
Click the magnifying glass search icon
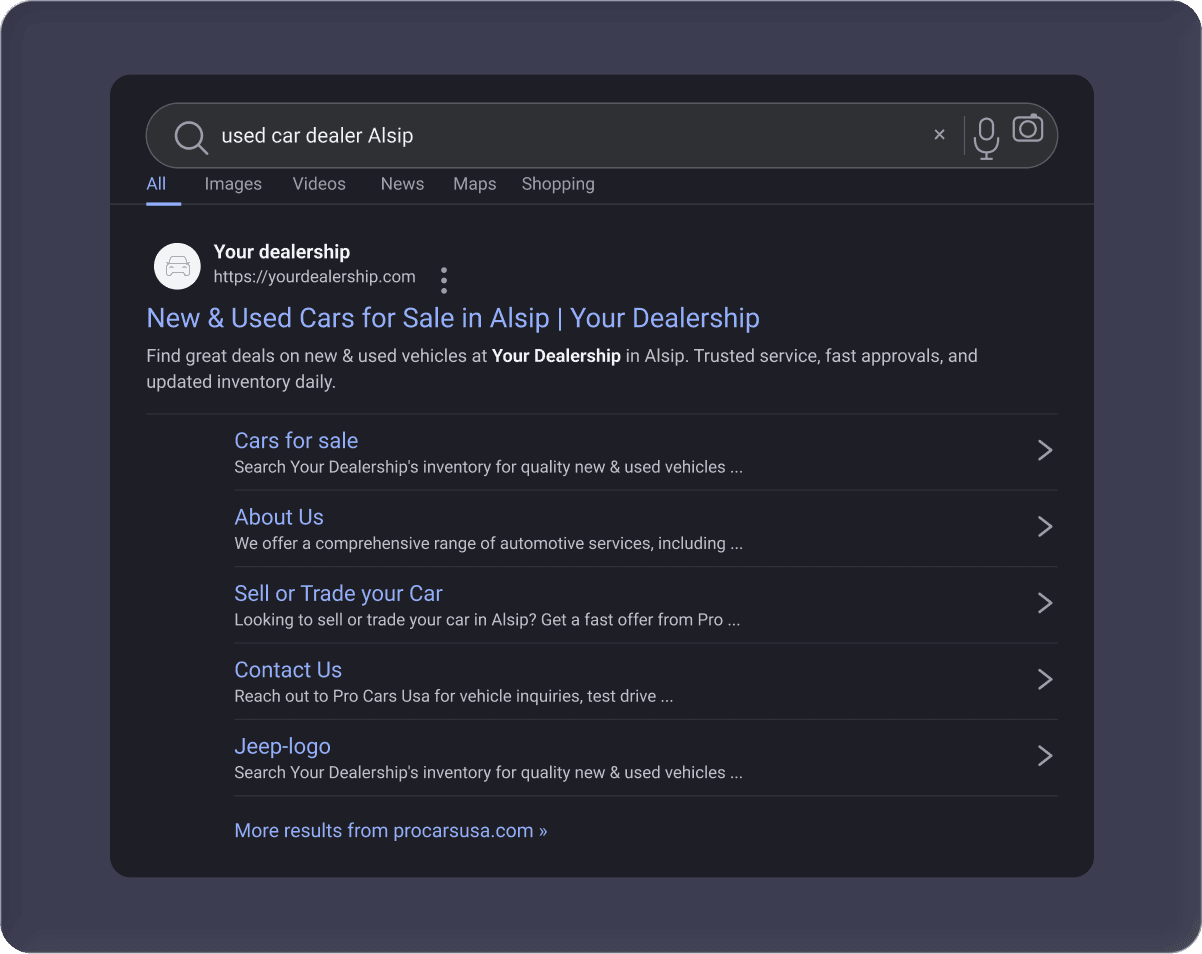pyautogui.click(x=191, y=137)
